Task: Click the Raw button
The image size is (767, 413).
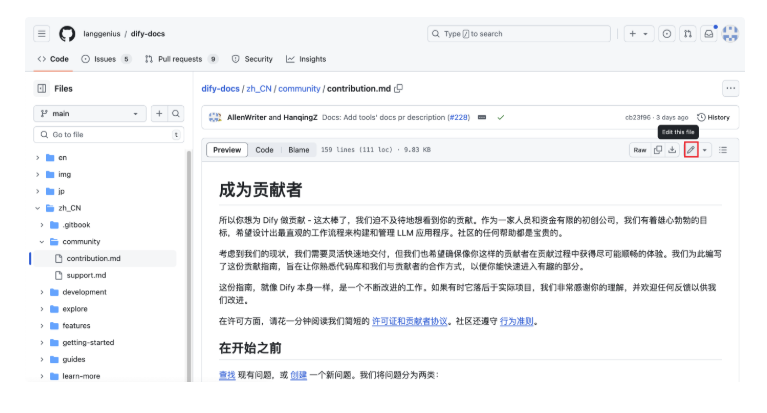Action: 640,150
